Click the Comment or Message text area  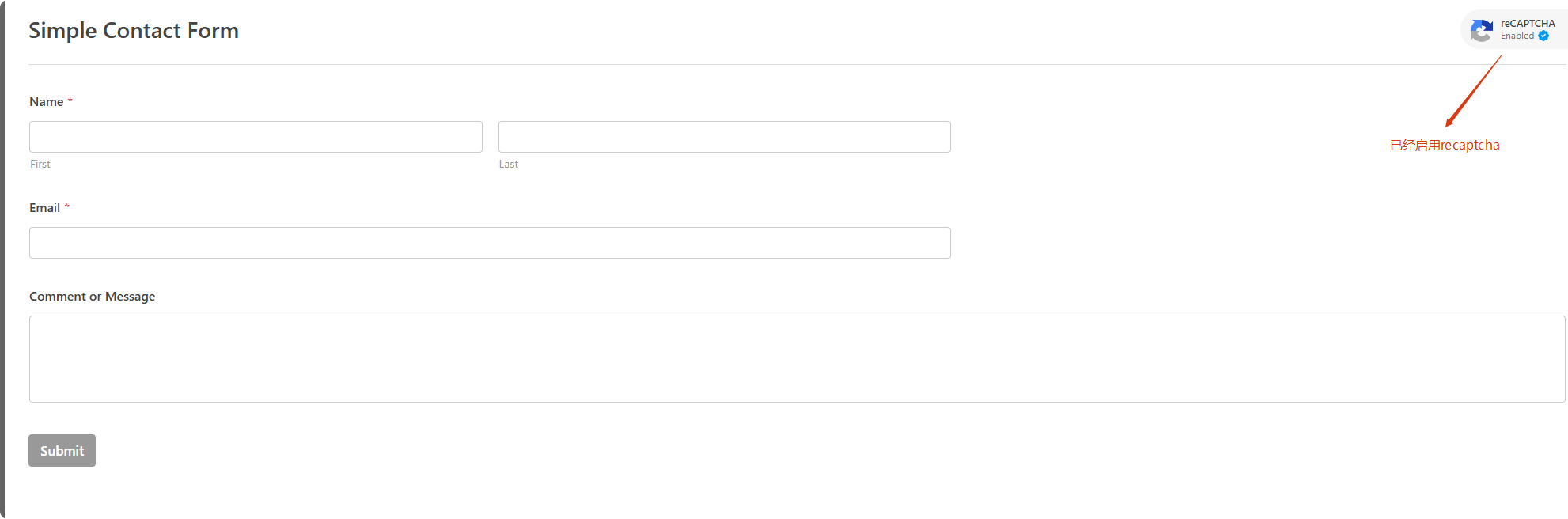(x=797, y=359)
